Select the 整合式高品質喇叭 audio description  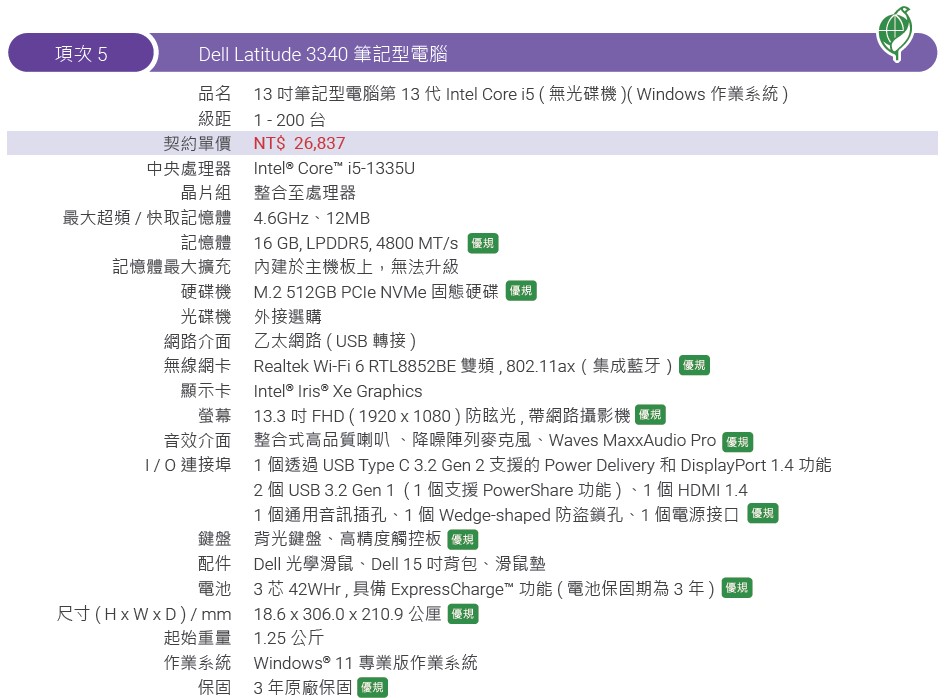click(485, 440)
